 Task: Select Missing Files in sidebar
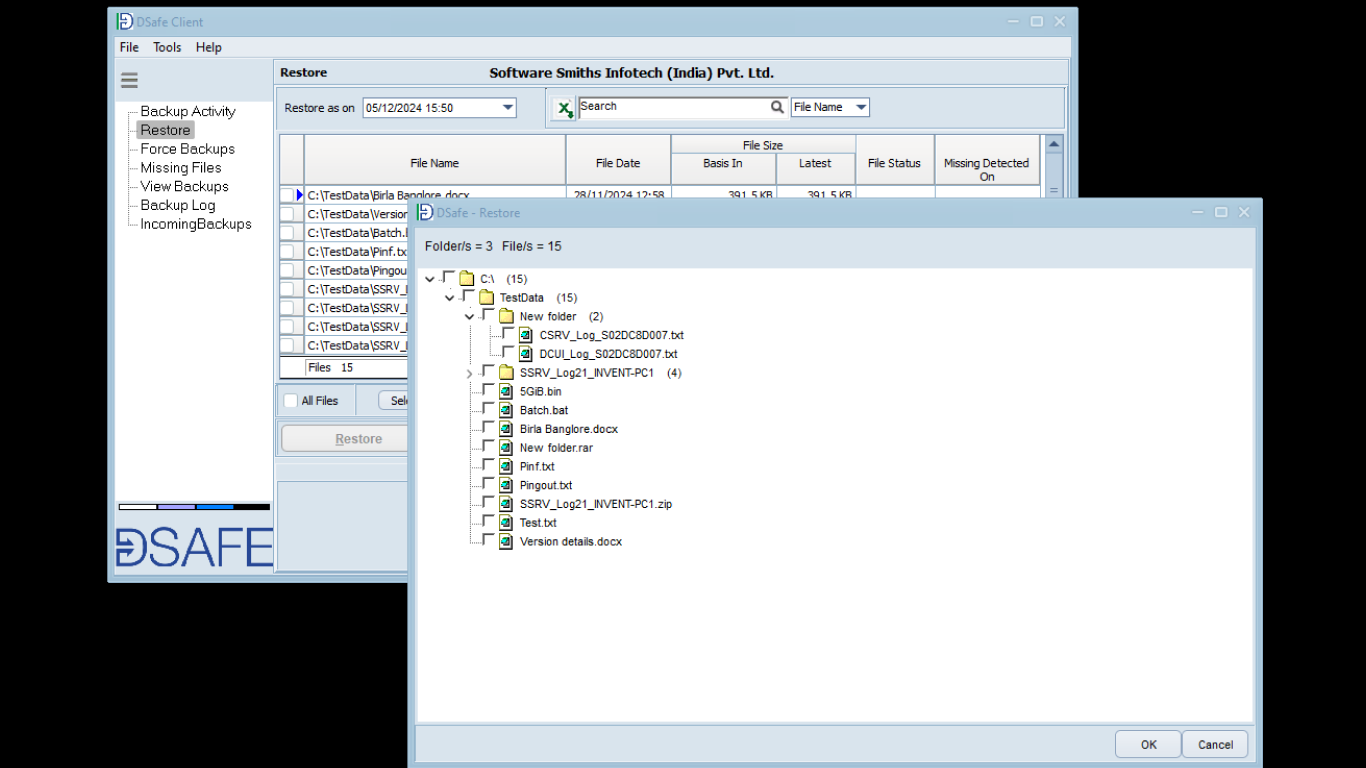tap(181, 168)
